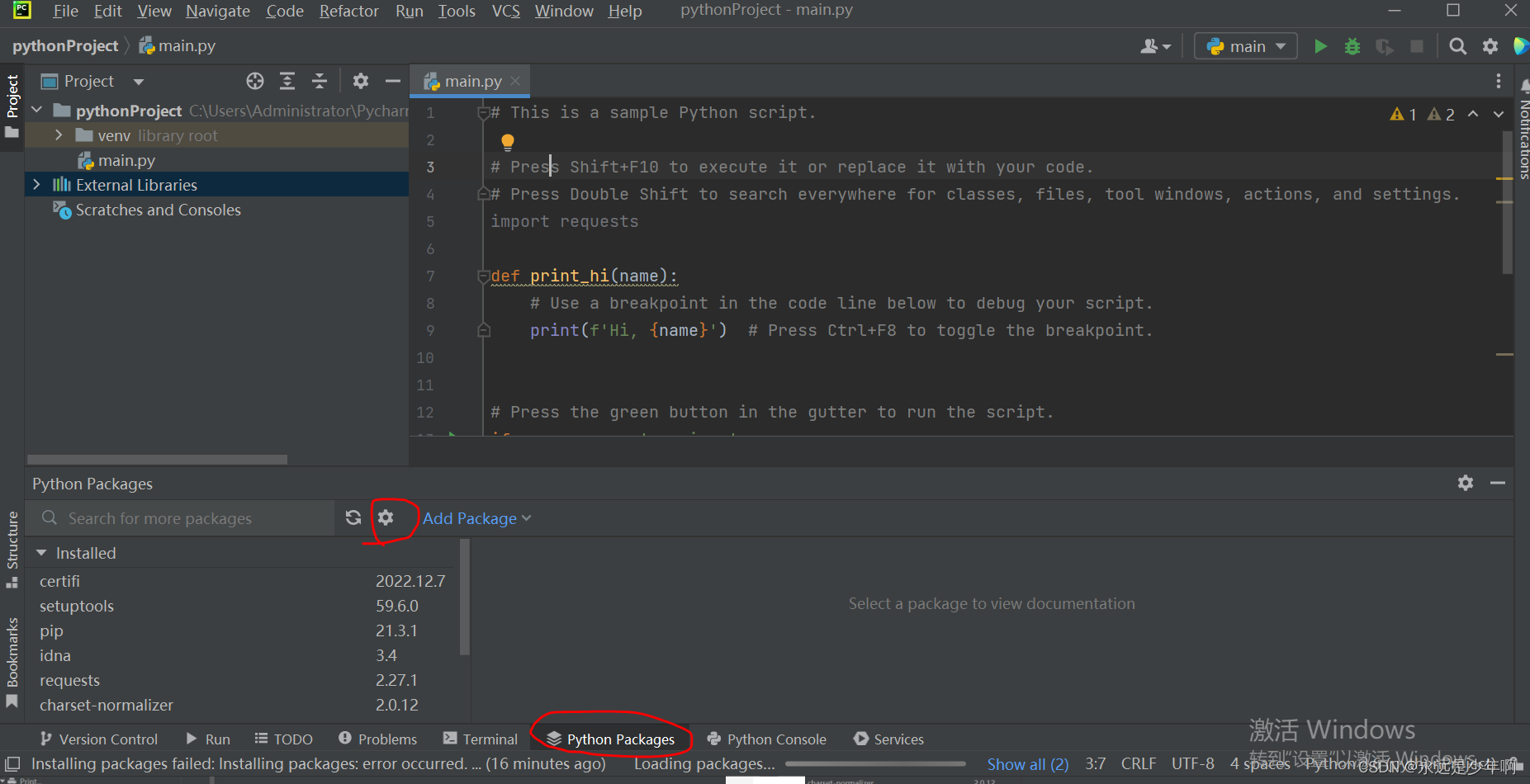Expand External Libraries node

point(36,184)
